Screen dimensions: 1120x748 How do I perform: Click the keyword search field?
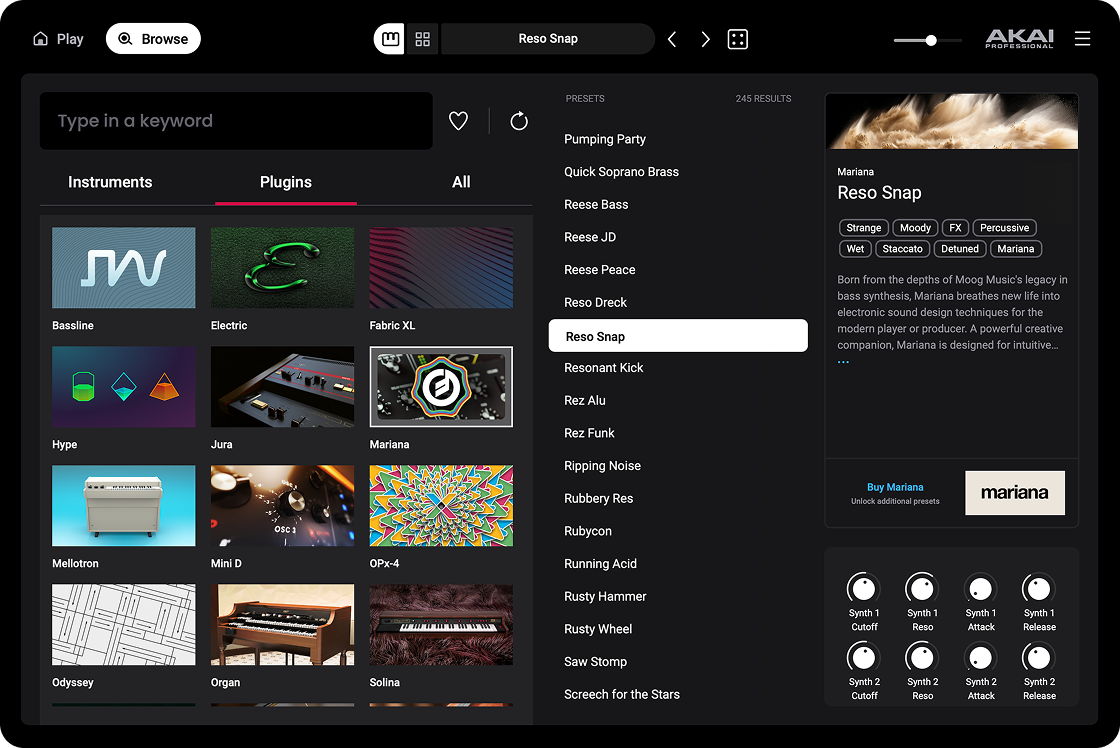click(x=236, y=121)
